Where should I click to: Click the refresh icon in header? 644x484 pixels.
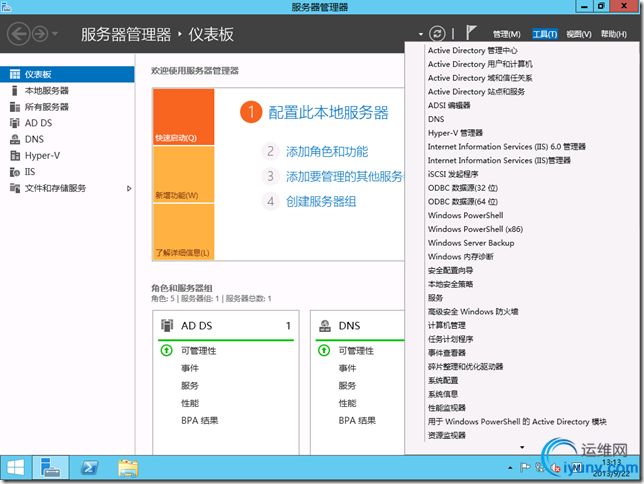(x=437, y=33)
